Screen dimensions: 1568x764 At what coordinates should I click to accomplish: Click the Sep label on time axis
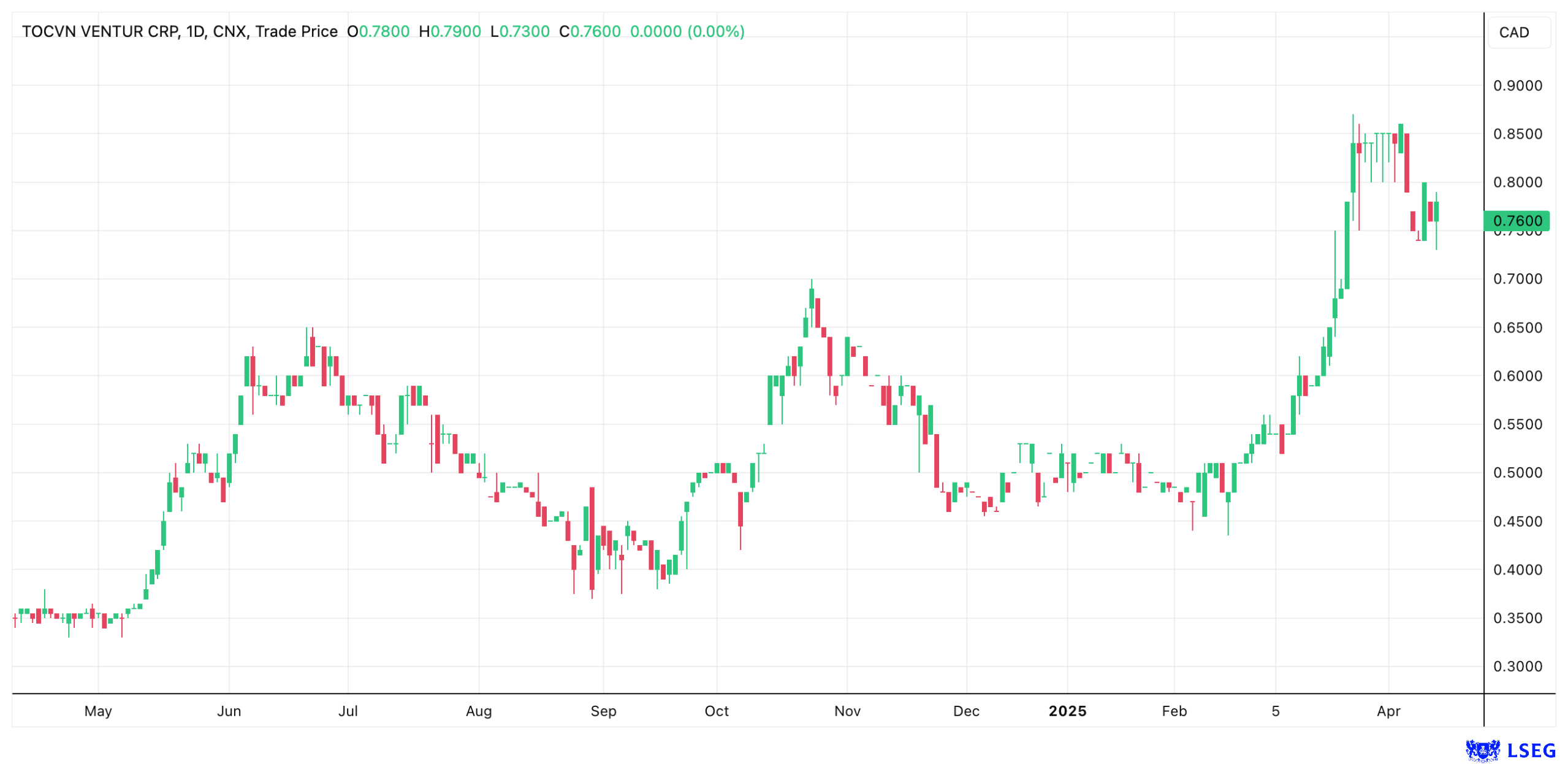click(603, 710)
